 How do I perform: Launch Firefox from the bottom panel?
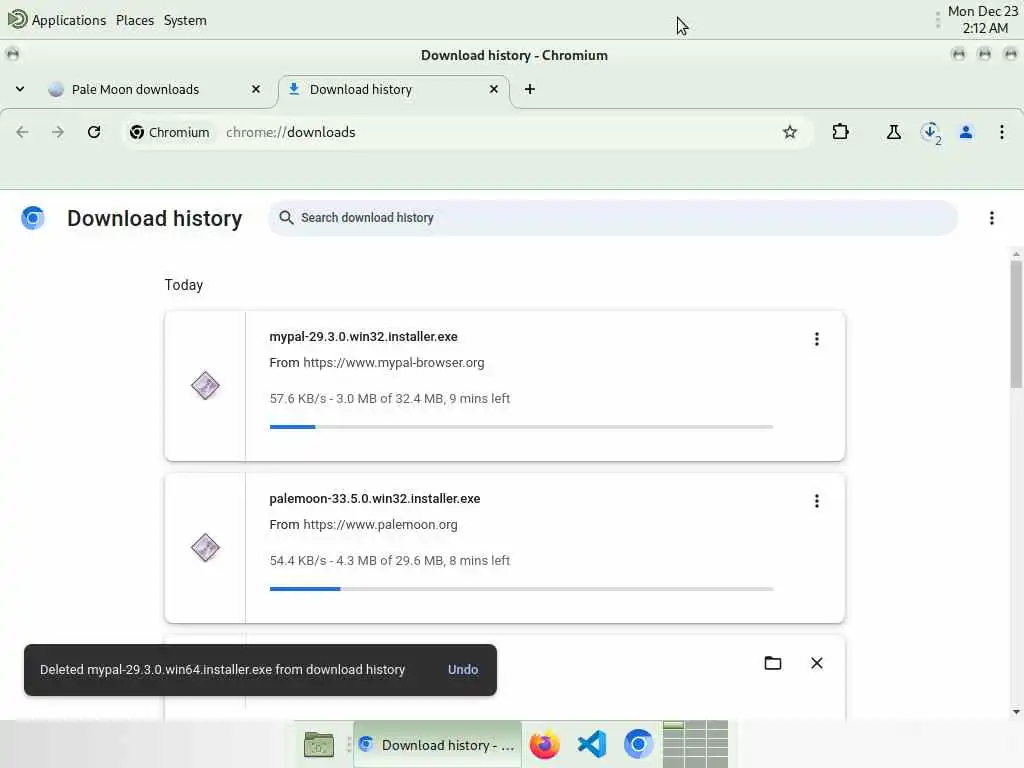point(545,744)
